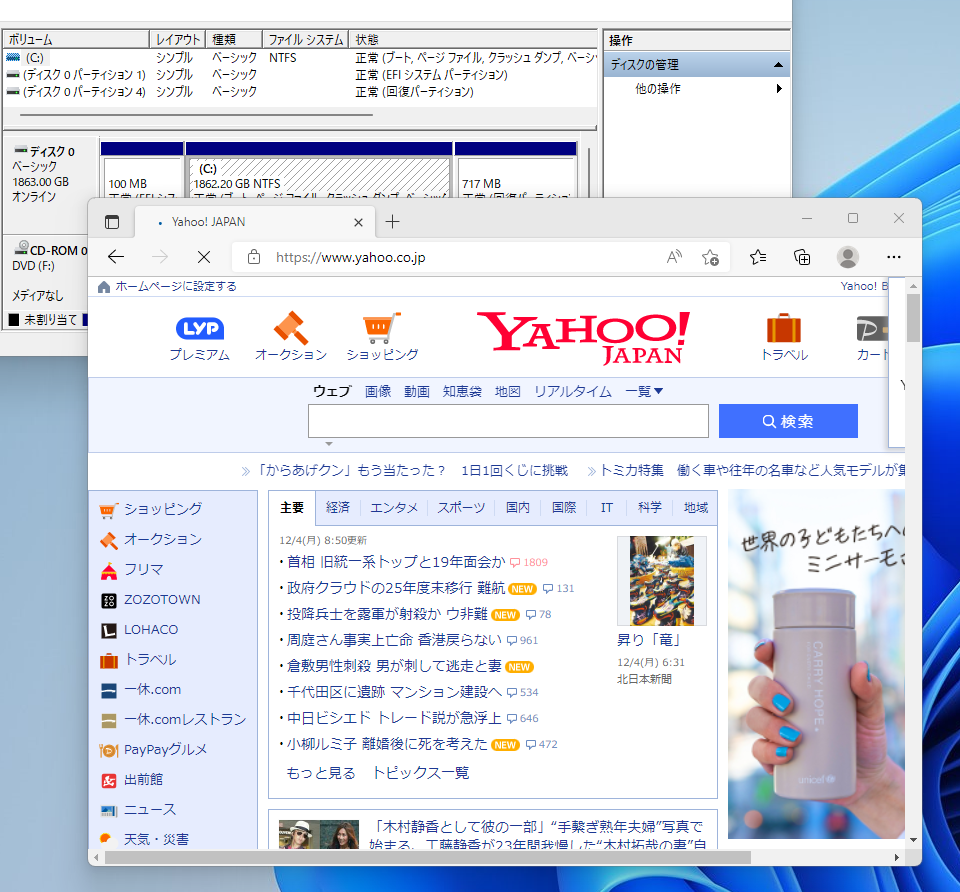Open headline 首相 旧統一系トップと19年面会か
Viewport: 960px width, 892px height.
[396, 562]
